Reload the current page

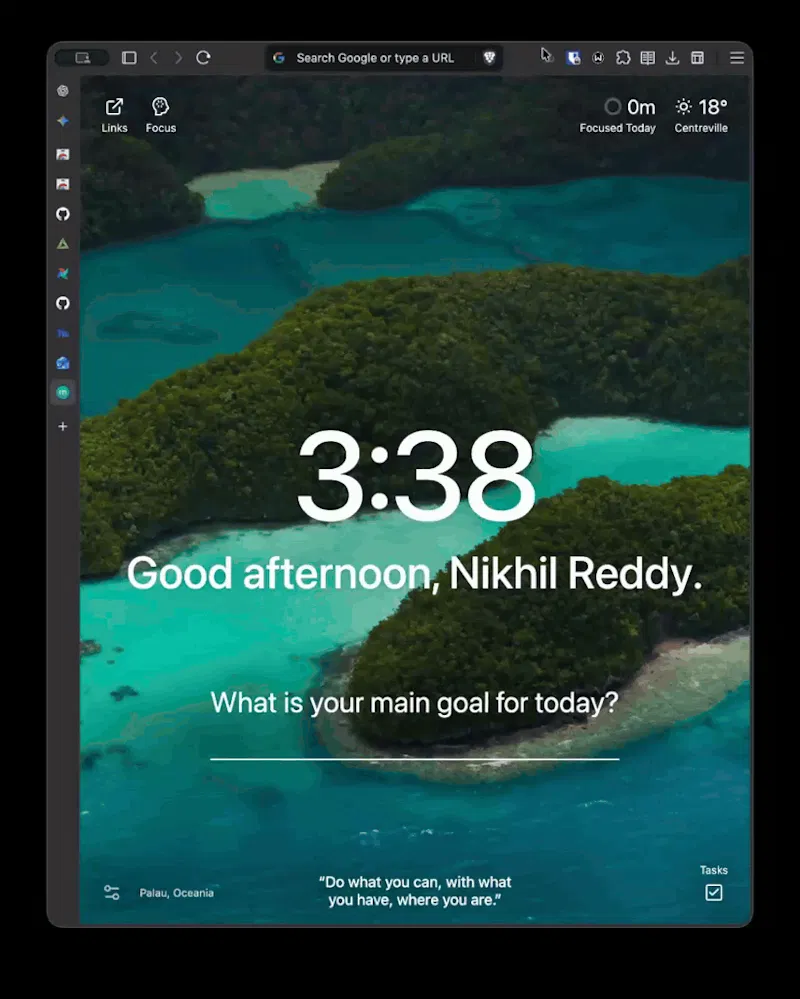(203, 58)
